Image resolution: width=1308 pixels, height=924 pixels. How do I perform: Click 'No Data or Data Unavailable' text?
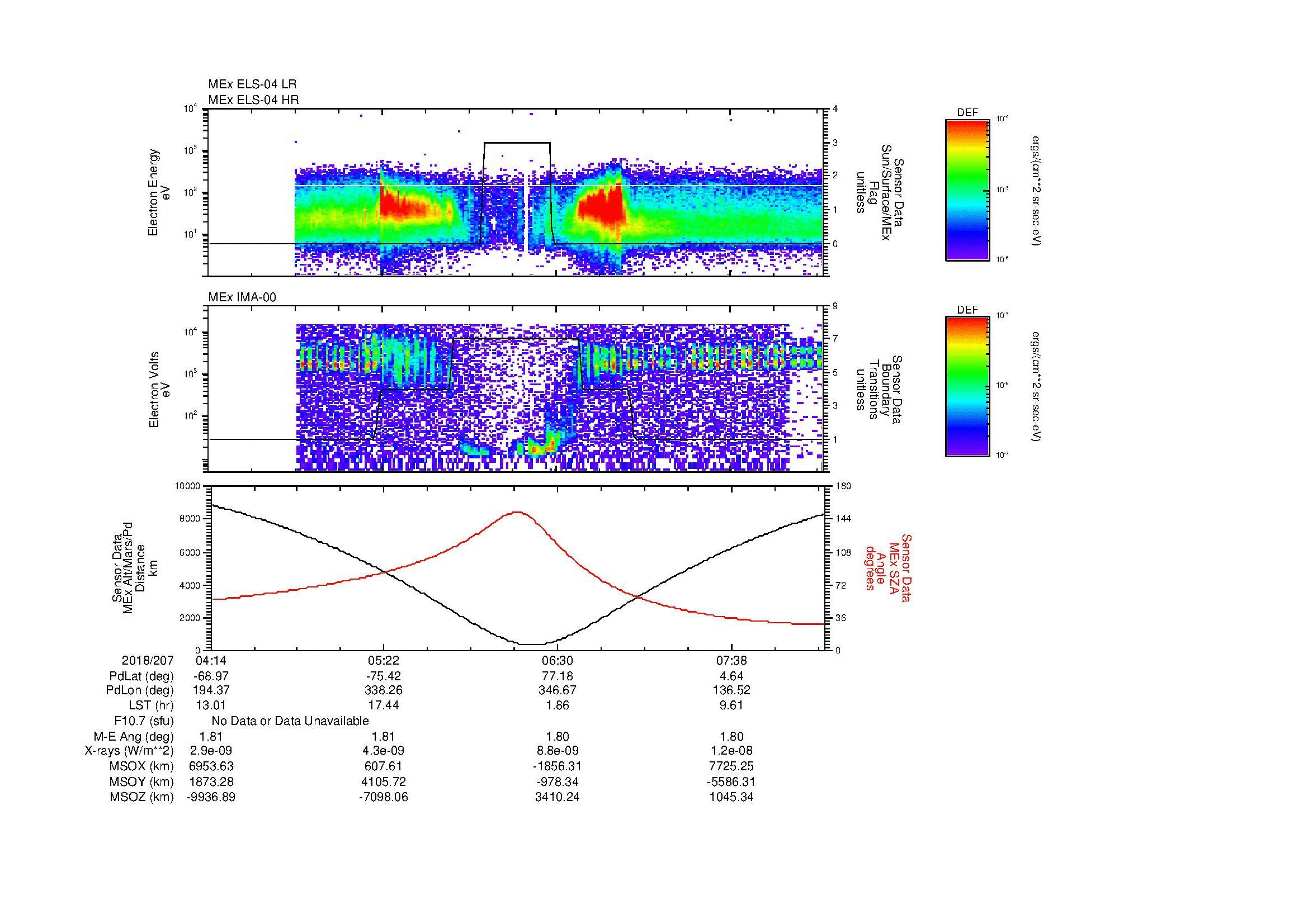tap(290, 721)
